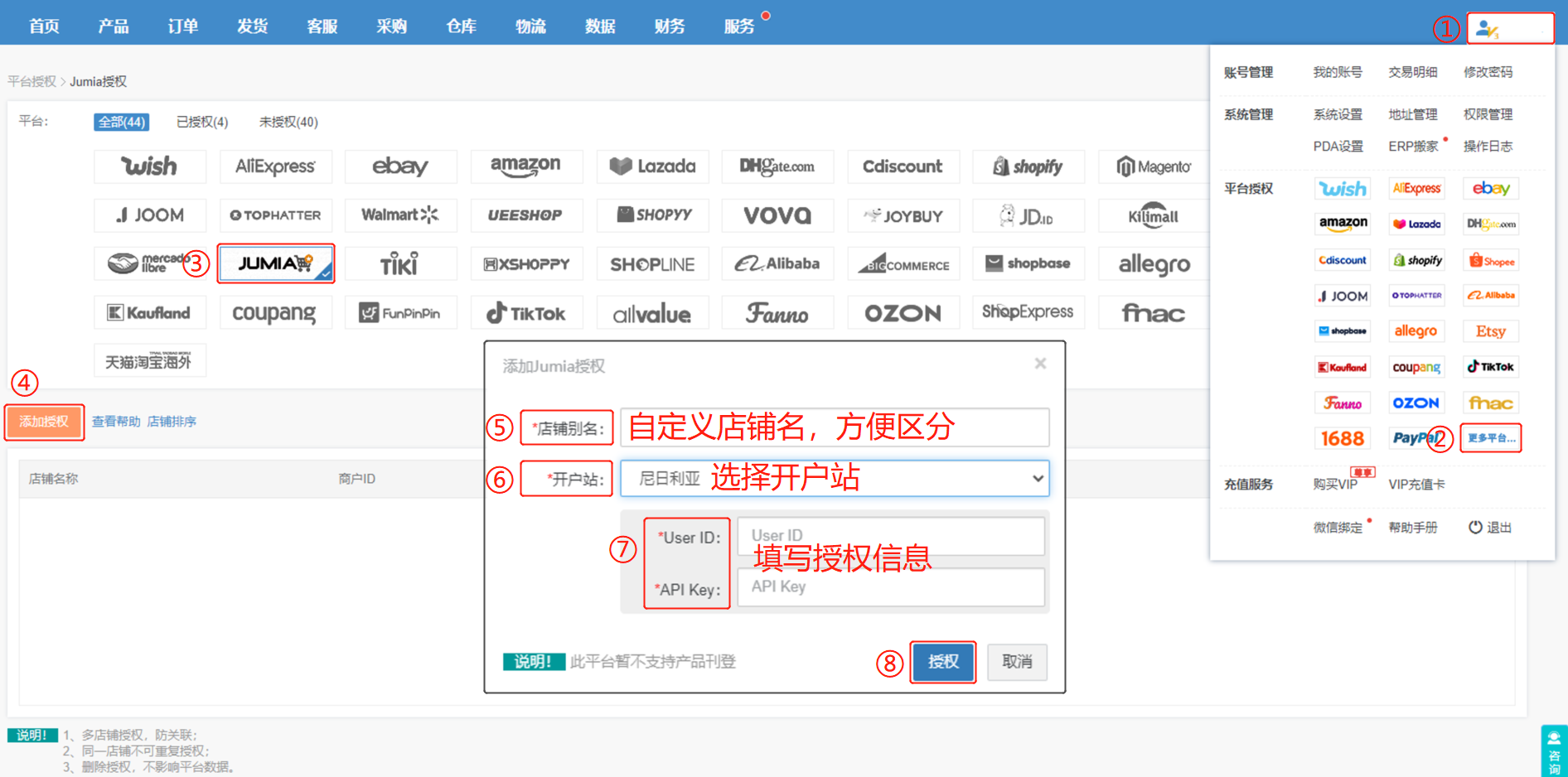Open the VIP充值卡 link
This screenshot has width=1568, height=777.
[1416, 485]
